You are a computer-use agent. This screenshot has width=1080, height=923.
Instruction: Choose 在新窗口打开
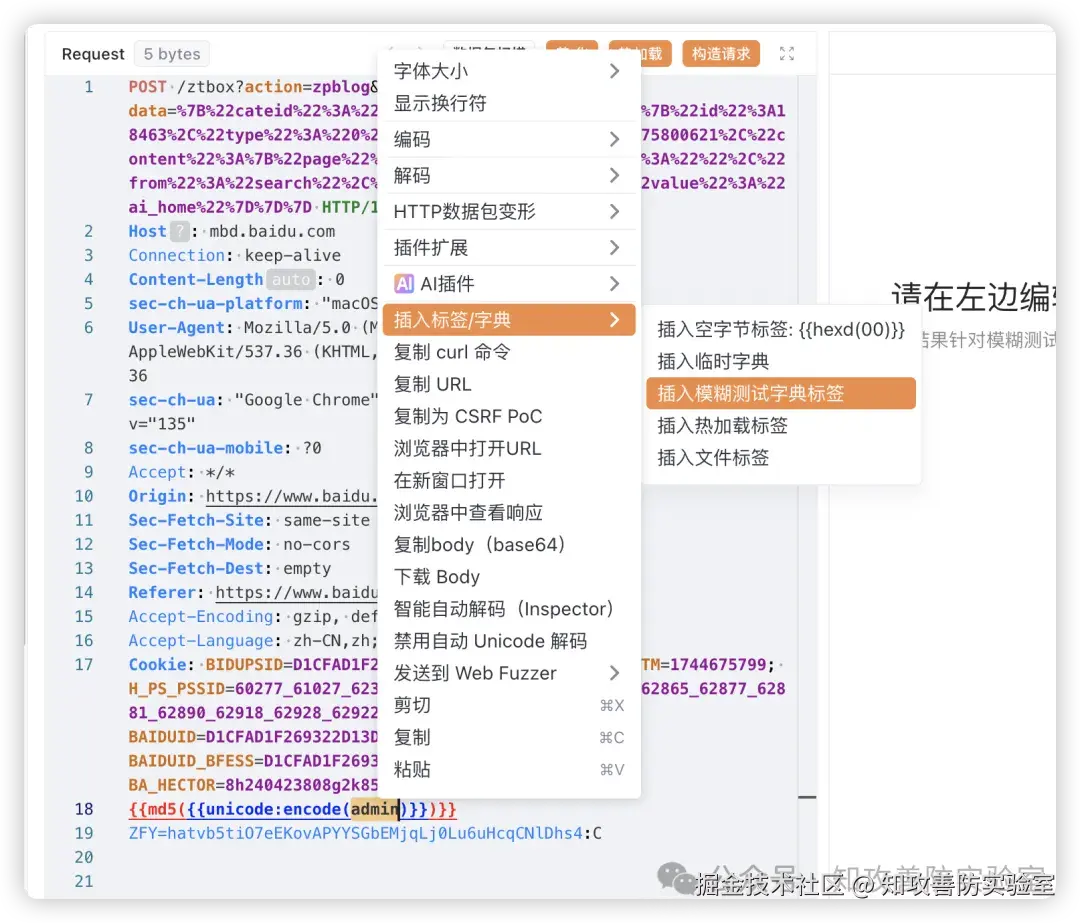[x=508, y=480]
